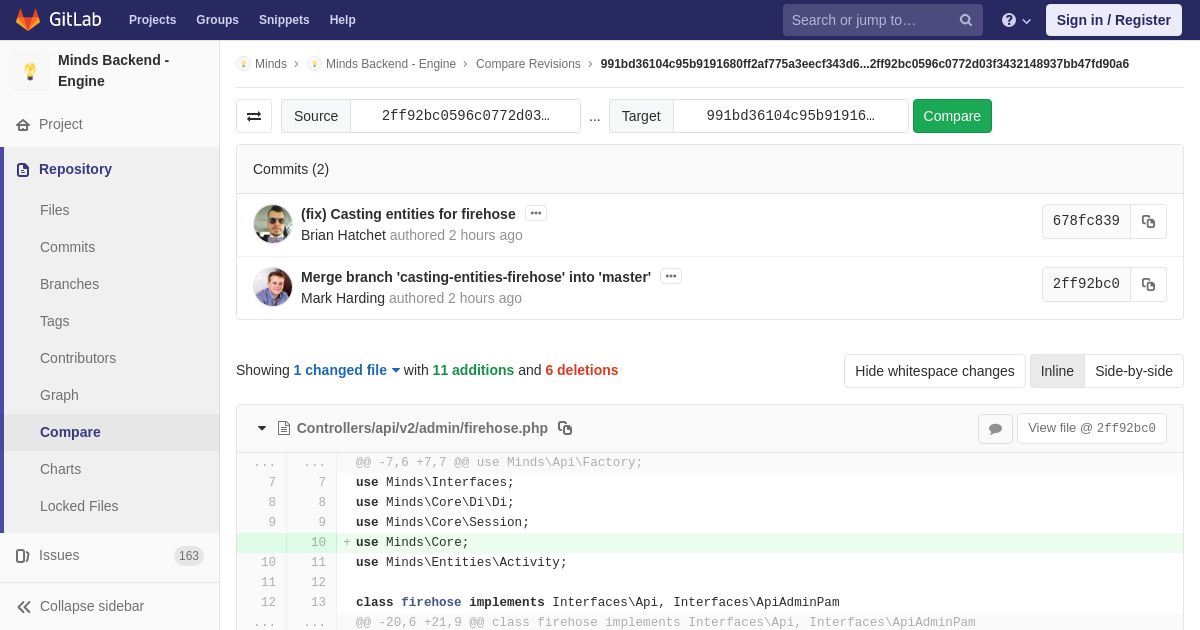
Task: Copy firehose.php file path
Action: (565, 428)
